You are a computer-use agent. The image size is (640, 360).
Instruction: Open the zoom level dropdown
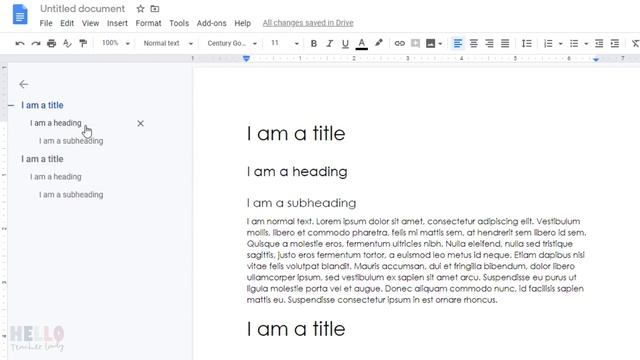coord(116,43)
